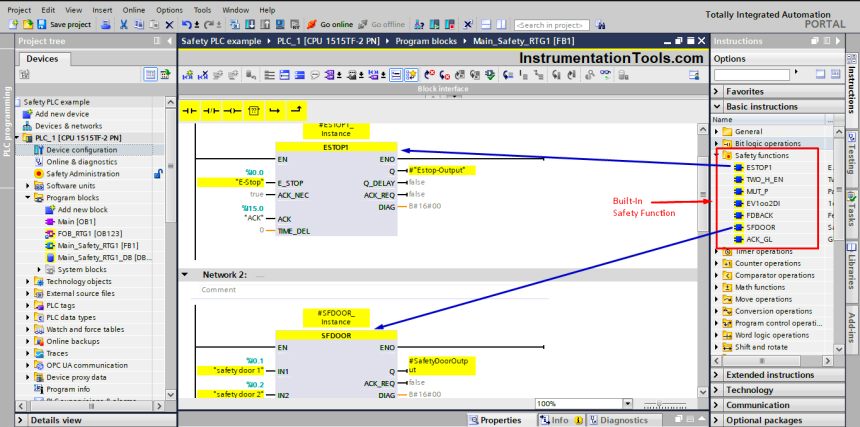860x427 pixels.
Task: Insert a normally closed contact
Action: coord(211,111)
